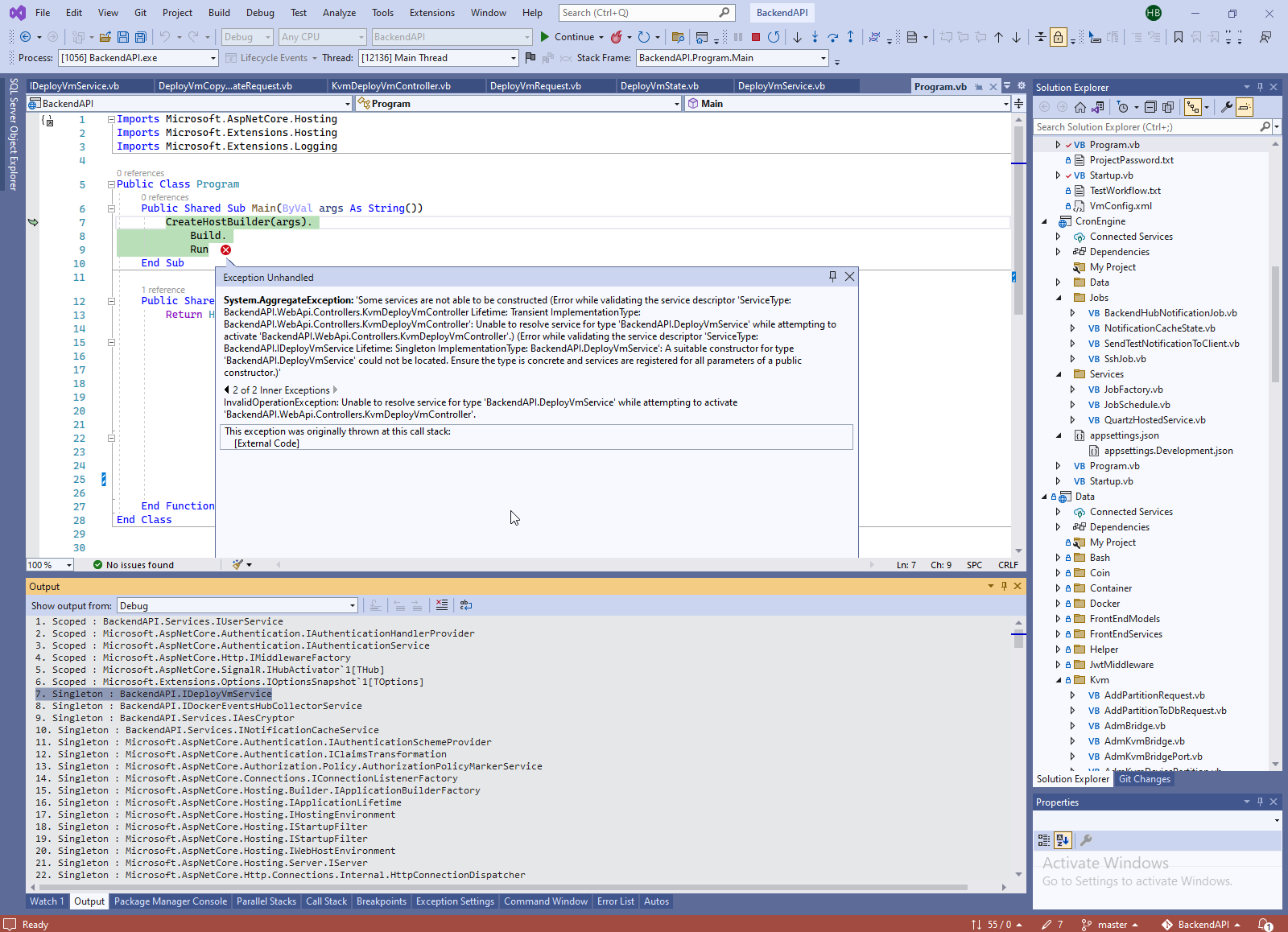
Task: Toggle auto-hide pin of the Output panel
Action: [1004, 586]
